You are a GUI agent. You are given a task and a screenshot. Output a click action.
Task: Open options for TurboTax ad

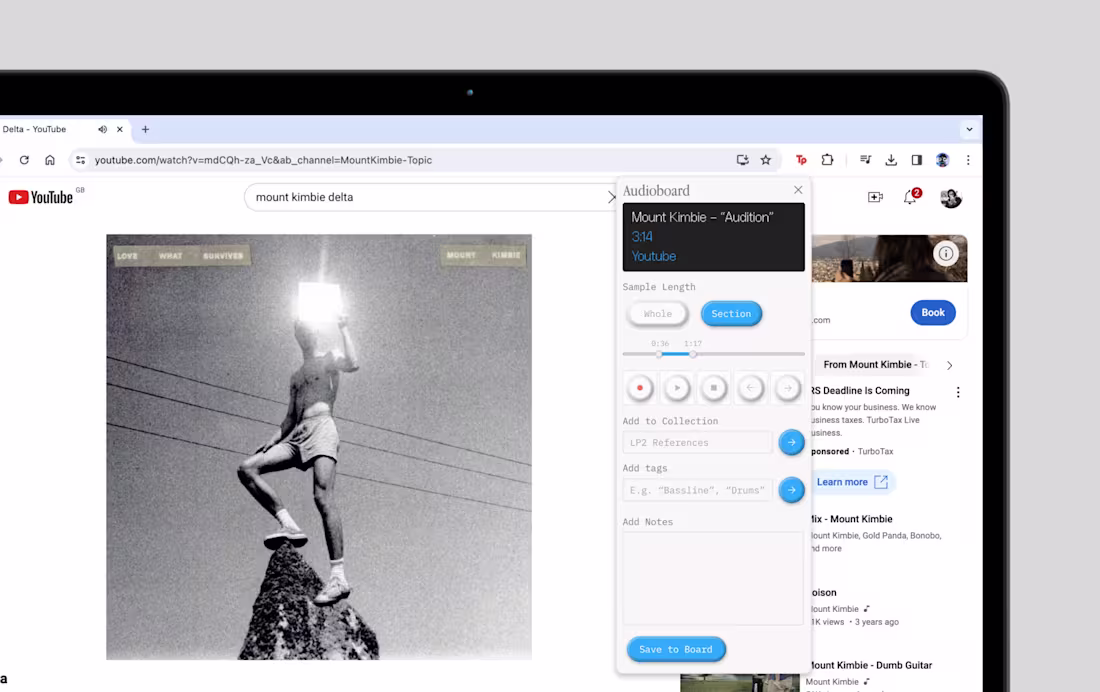tap(958, 392)
